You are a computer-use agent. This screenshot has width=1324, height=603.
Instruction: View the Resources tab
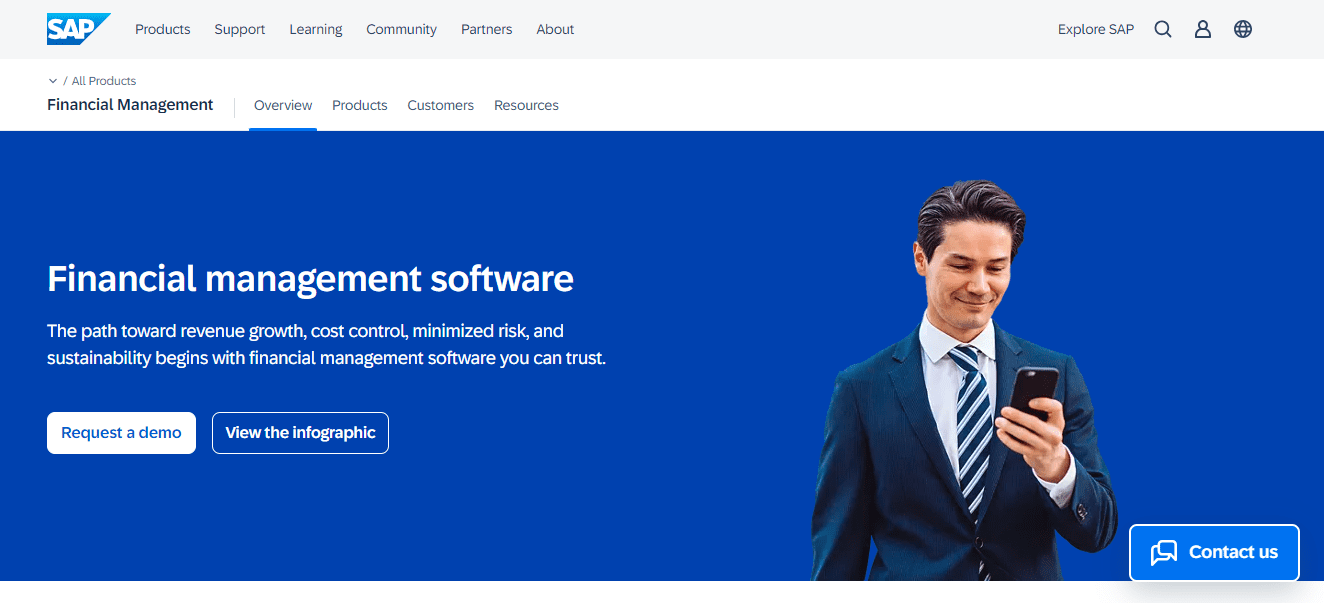(x=526, y=104)
